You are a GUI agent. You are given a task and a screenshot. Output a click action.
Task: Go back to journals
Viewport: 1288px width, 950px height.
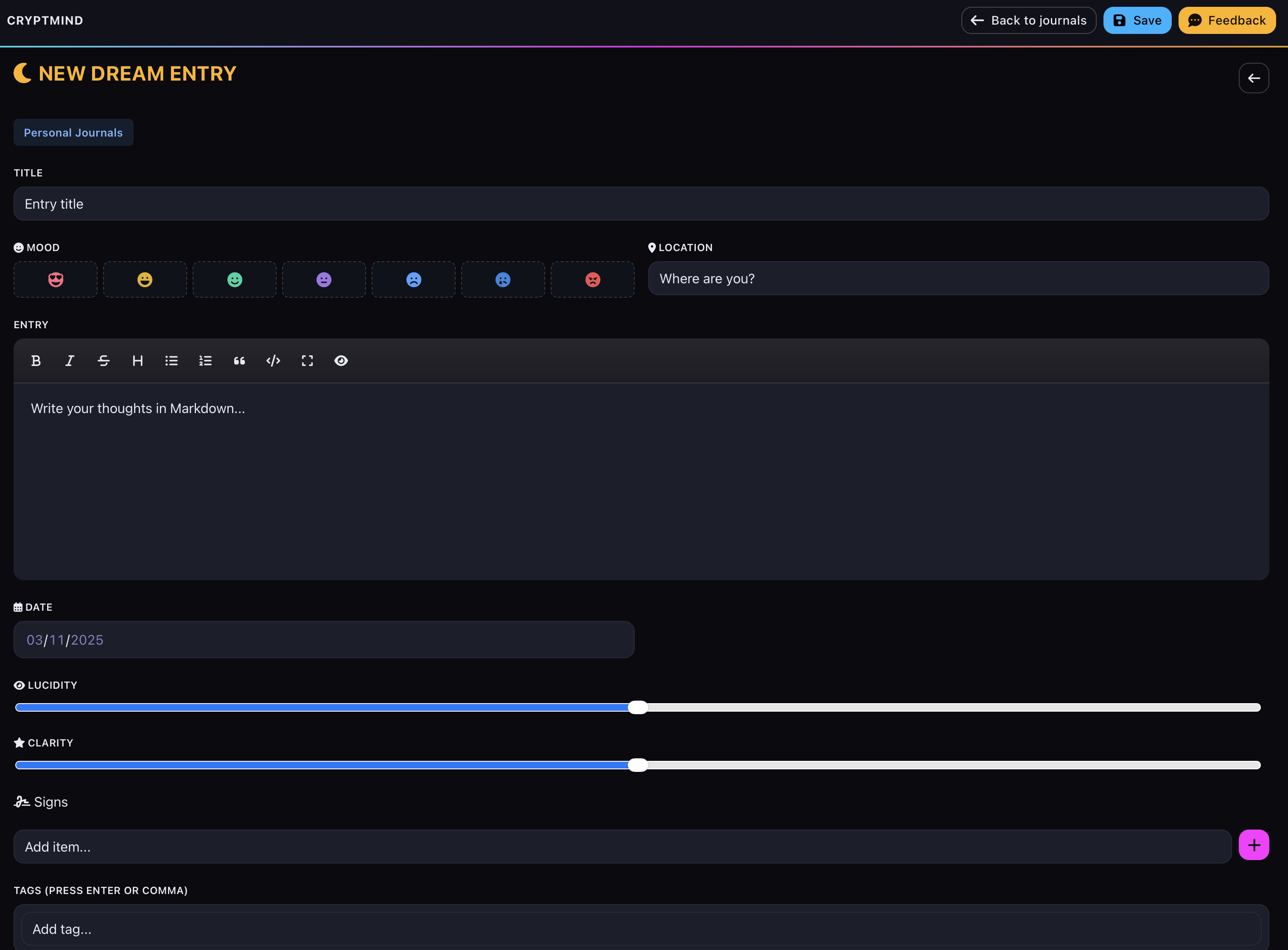click(x=1028, y=20)
